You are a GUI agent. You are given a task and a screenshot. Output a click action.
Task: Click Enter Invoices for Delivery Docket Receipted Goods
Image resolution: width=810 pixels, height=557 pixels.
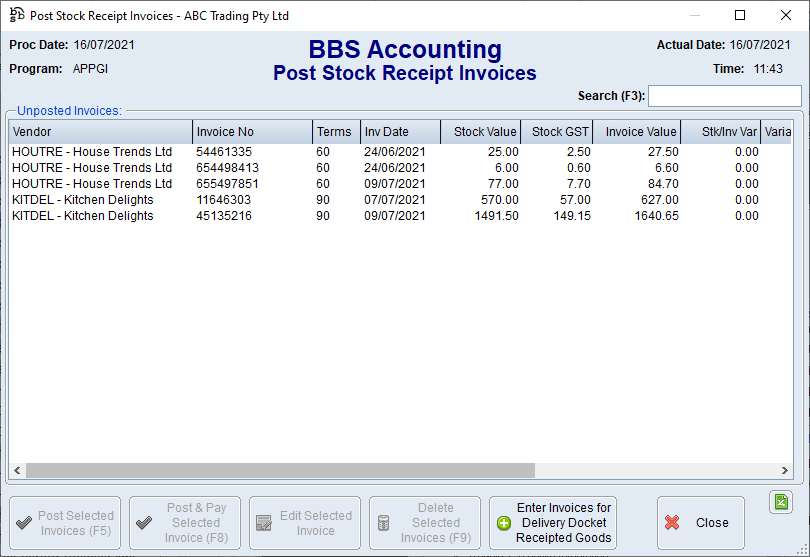click(553, 523)
